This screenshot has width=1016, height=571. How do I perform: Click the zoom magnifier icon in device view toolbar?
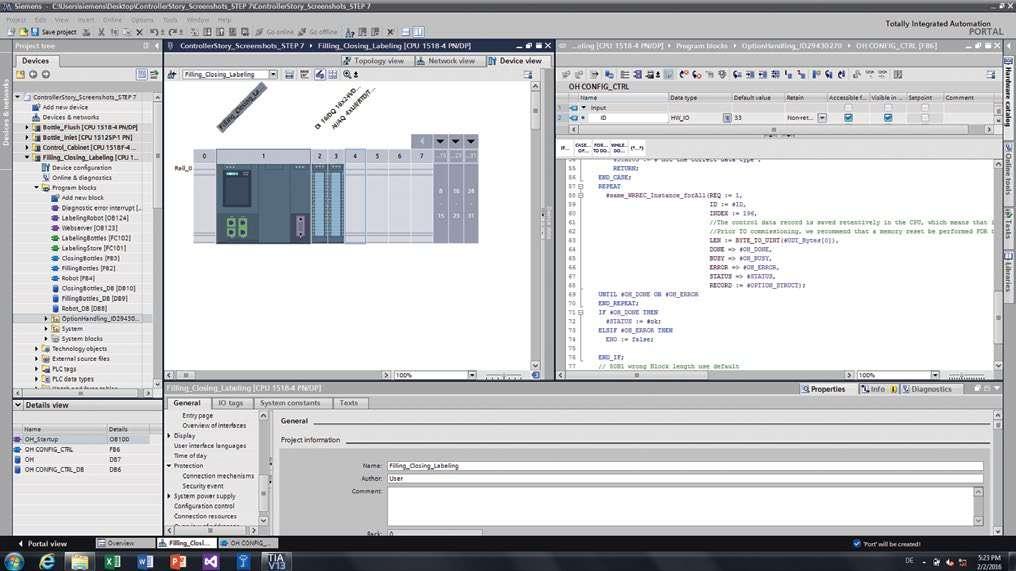pyautogui.click(x=347, y=75)
